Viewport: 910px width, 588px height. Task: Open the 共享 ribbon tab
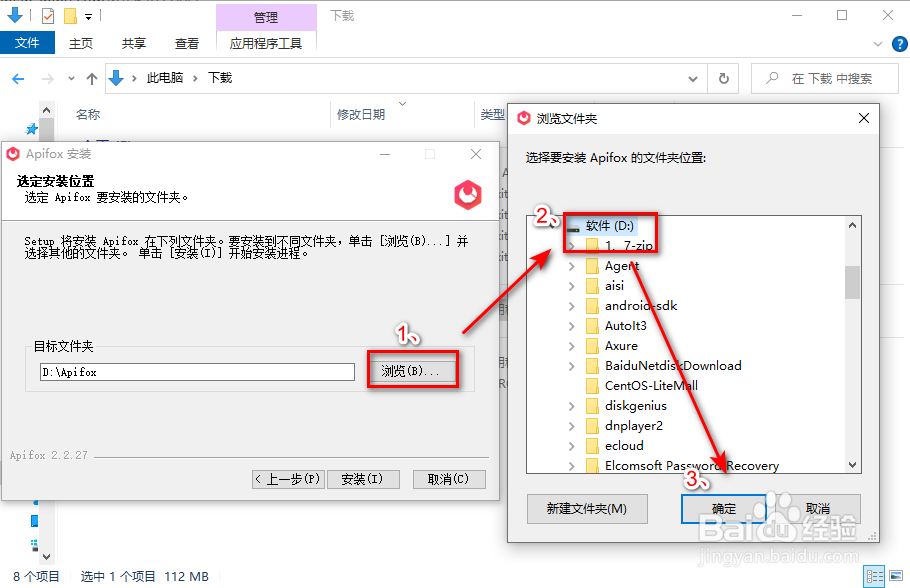(133, 43)
